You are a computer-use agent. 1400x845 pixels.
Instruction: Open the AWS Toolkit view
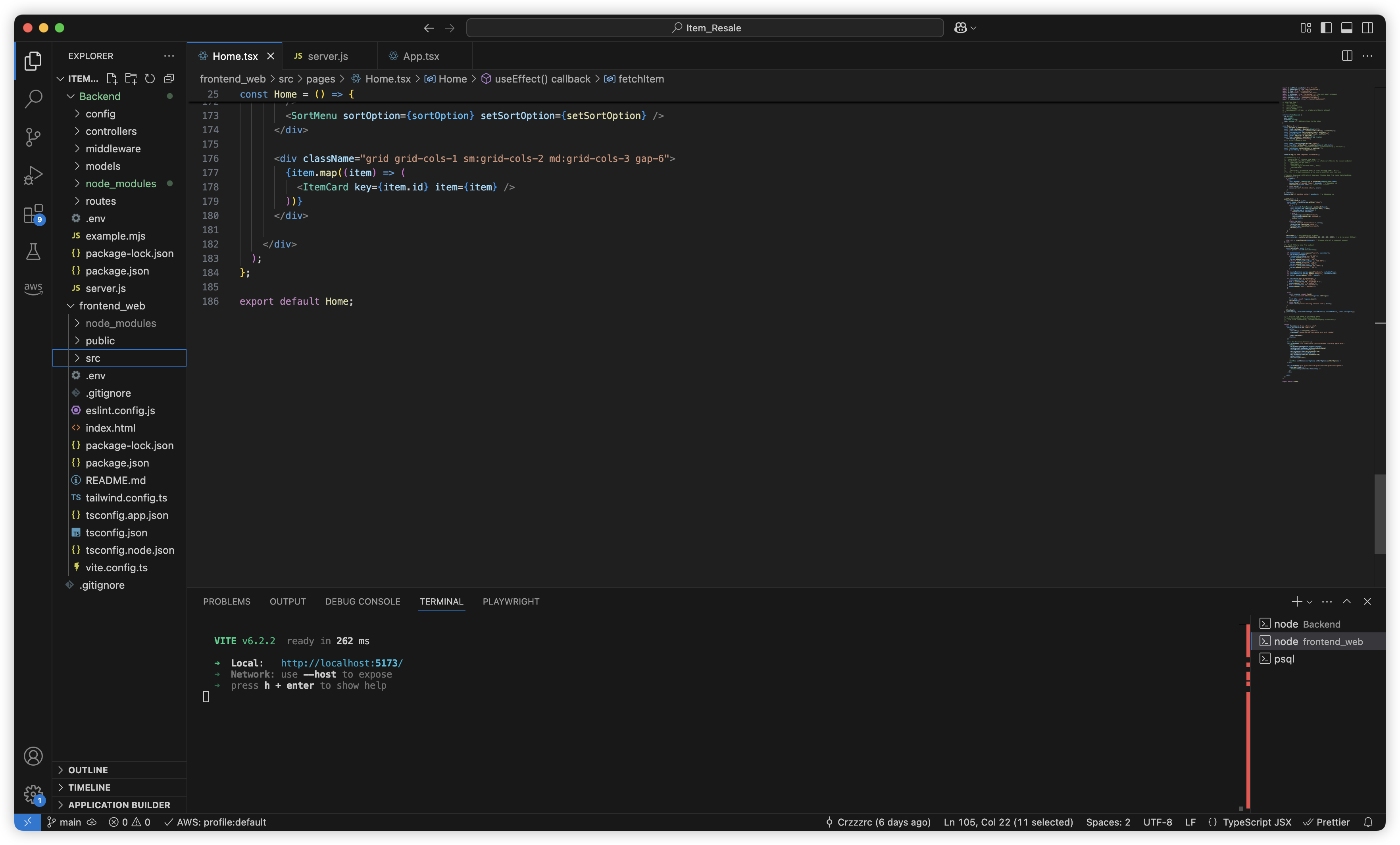point(33,288)
